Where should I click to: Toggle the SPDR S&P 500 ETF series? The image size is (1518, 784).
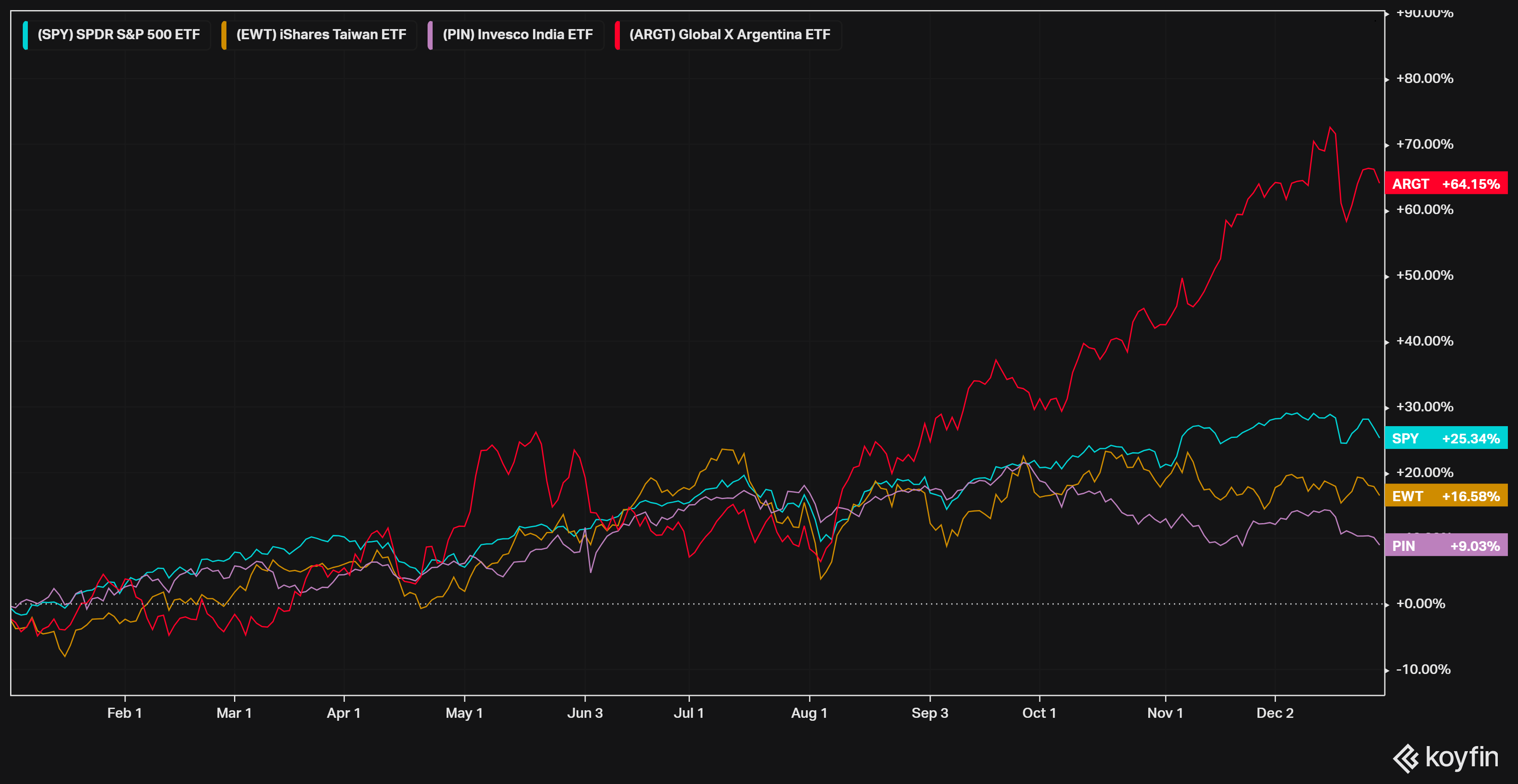point(118,35)
